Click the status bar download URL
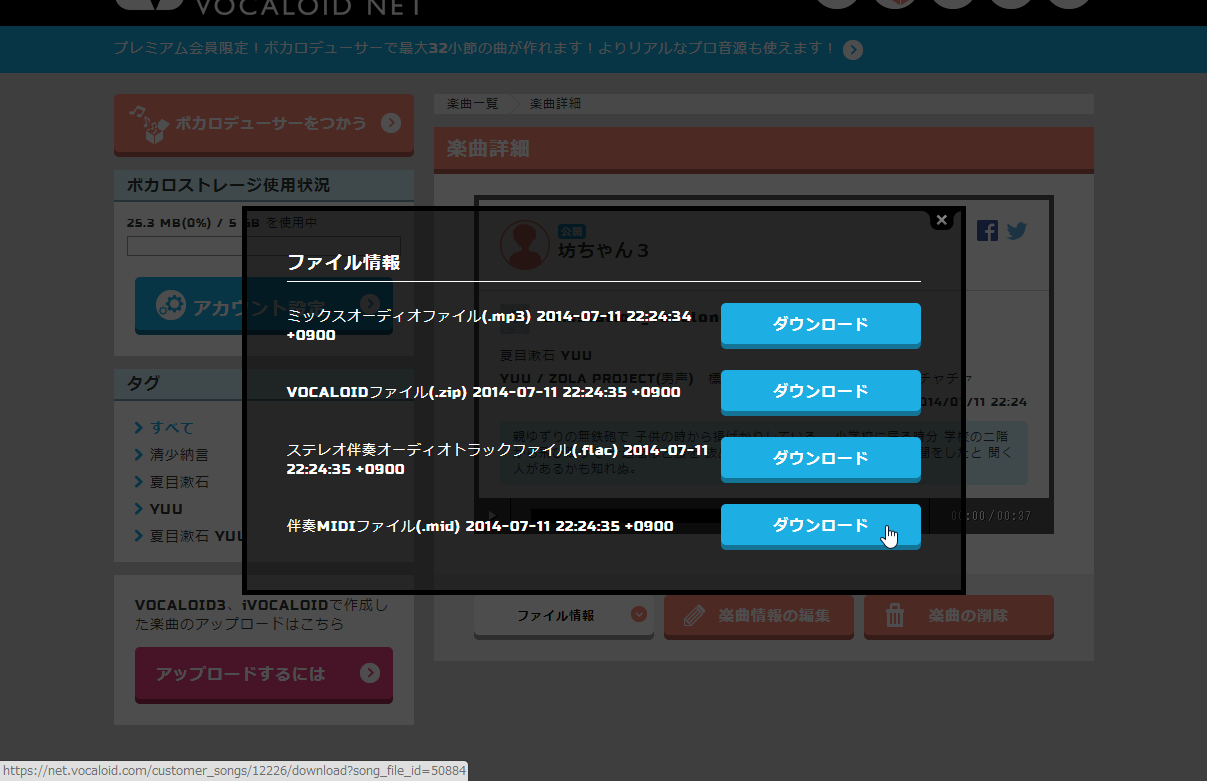Viewport: 1207px width, 781px height. pyautogui.click(x=235, y=771)
